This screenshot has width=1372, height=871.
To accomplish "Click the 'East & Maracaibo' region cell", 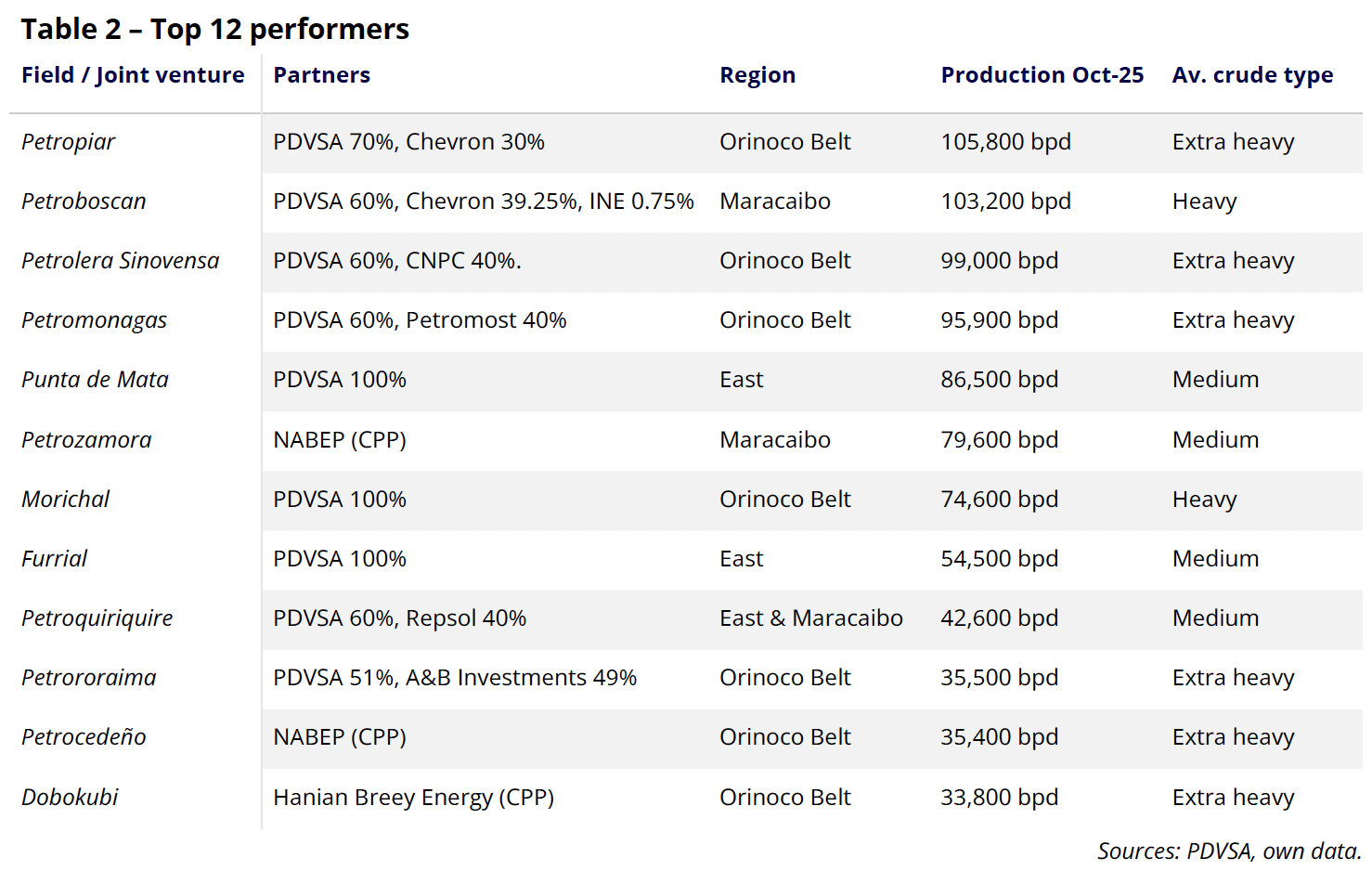I will point(810,618).
